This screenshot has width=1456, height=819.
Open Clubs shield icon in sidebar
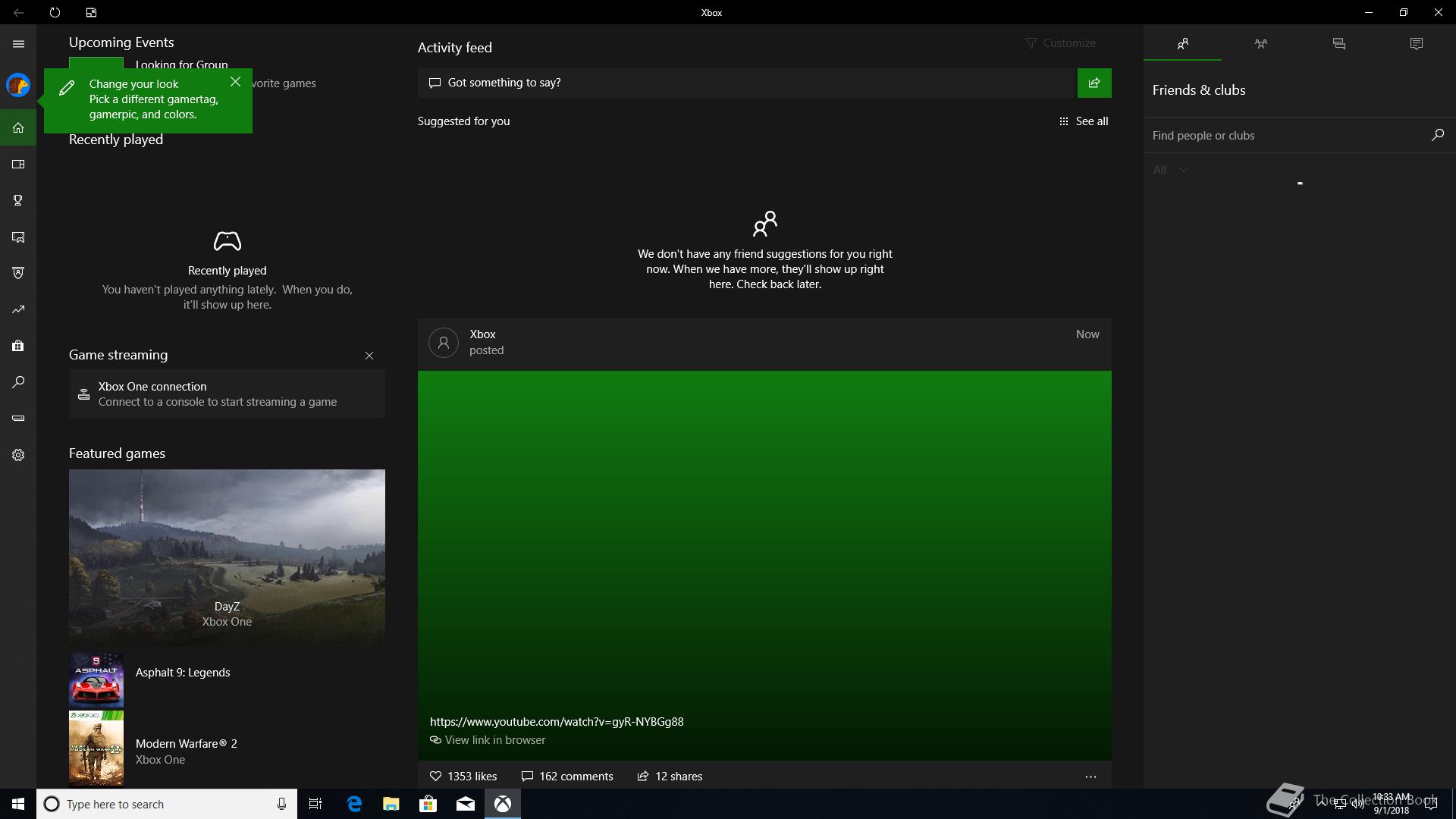(18, 273)
